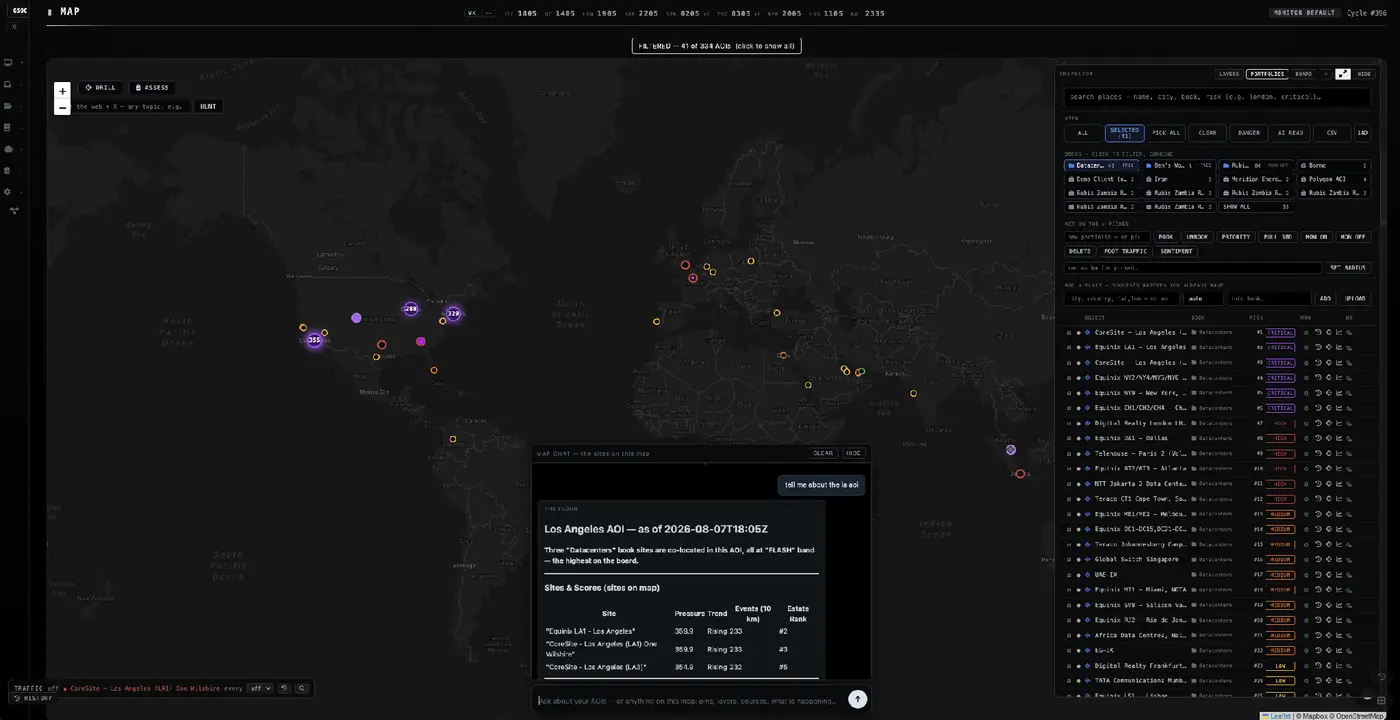Open the book icon in left sidebar
Screen dimensions: 1400x720
click(8, 128)
